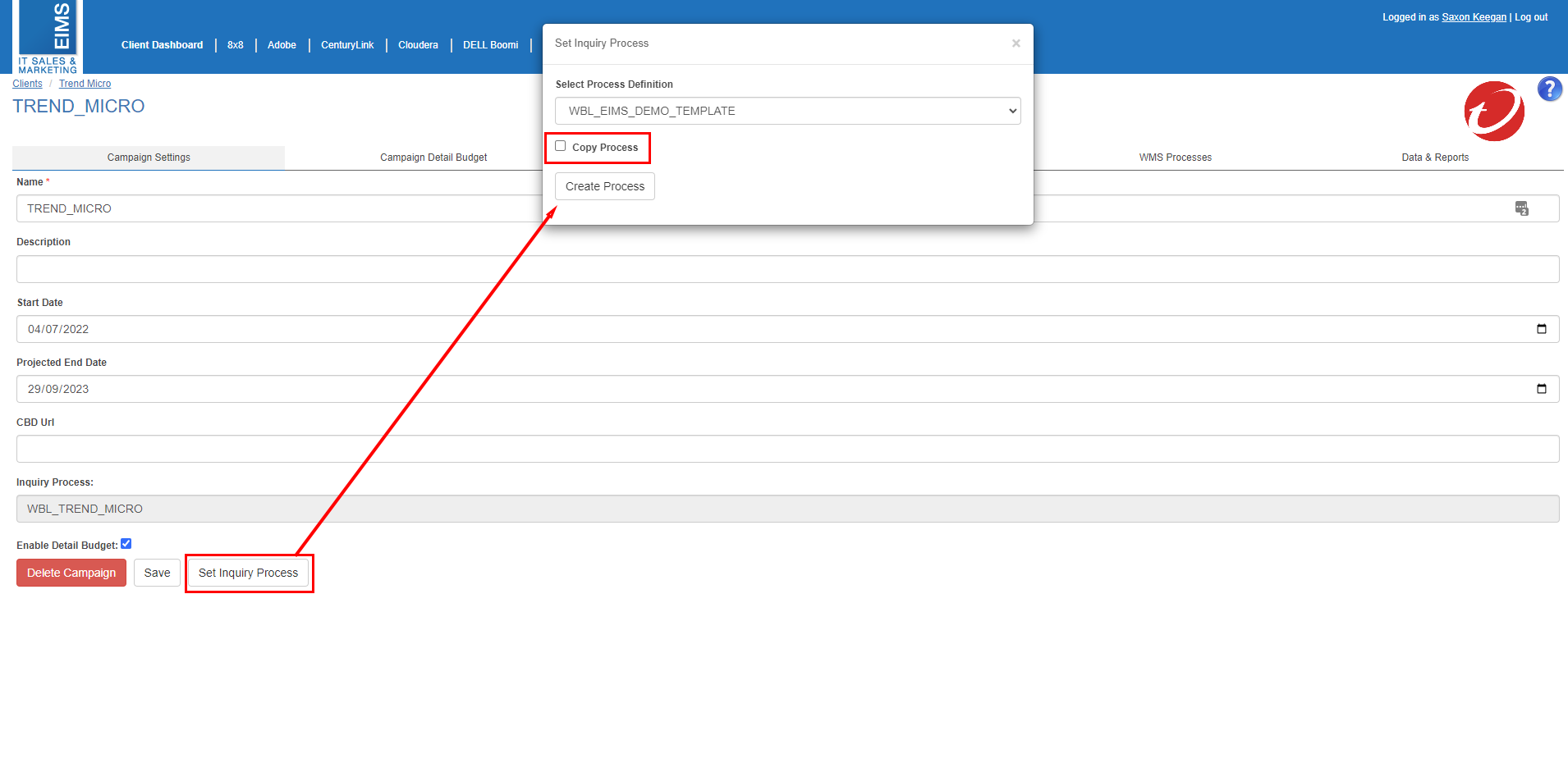Screen dimensions: 1568x763
Task: Click the Projected End Date field showing 29/09/2023
Action: tap(787, 389)
